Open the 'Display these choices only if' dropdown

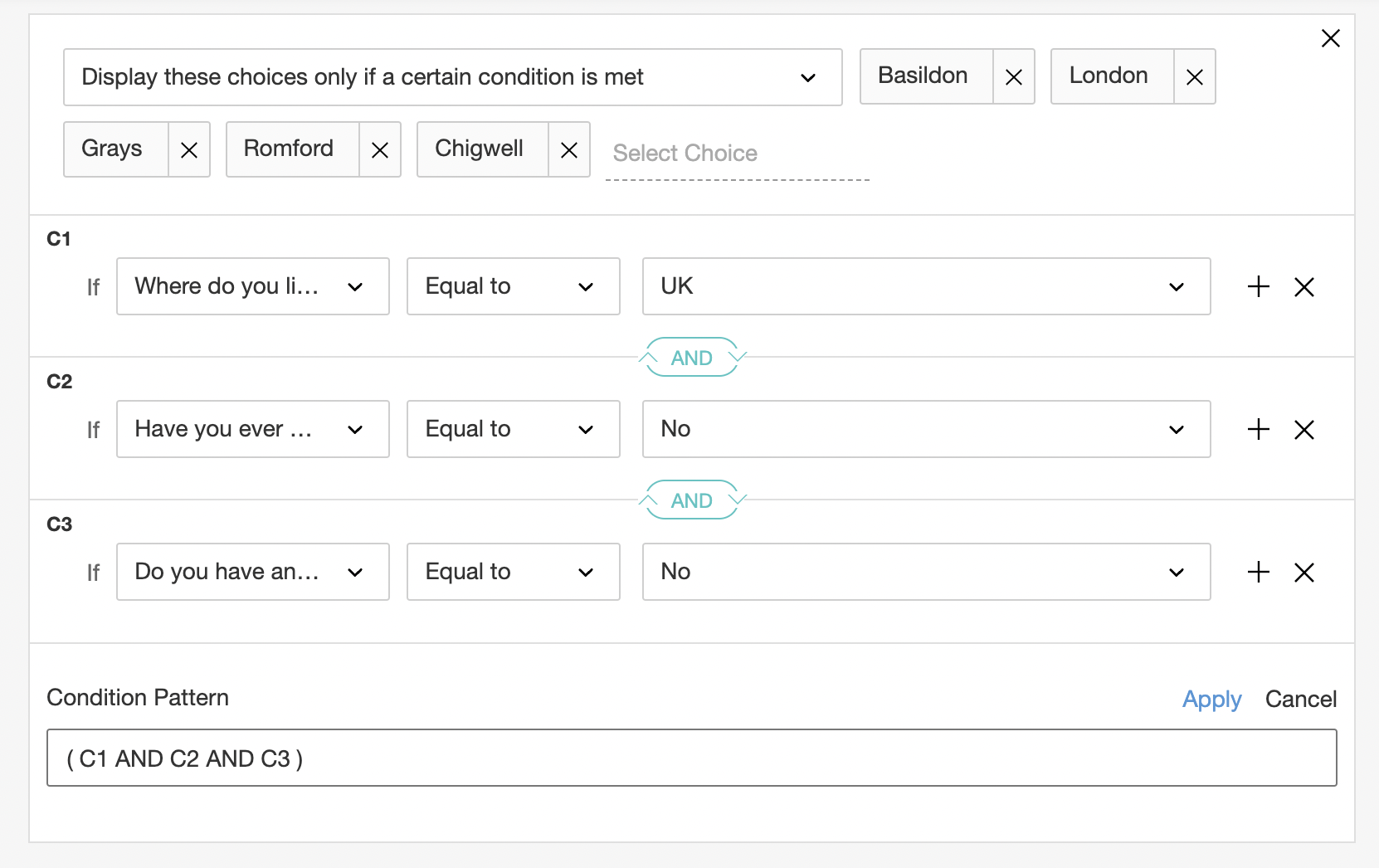click(452, 77)
